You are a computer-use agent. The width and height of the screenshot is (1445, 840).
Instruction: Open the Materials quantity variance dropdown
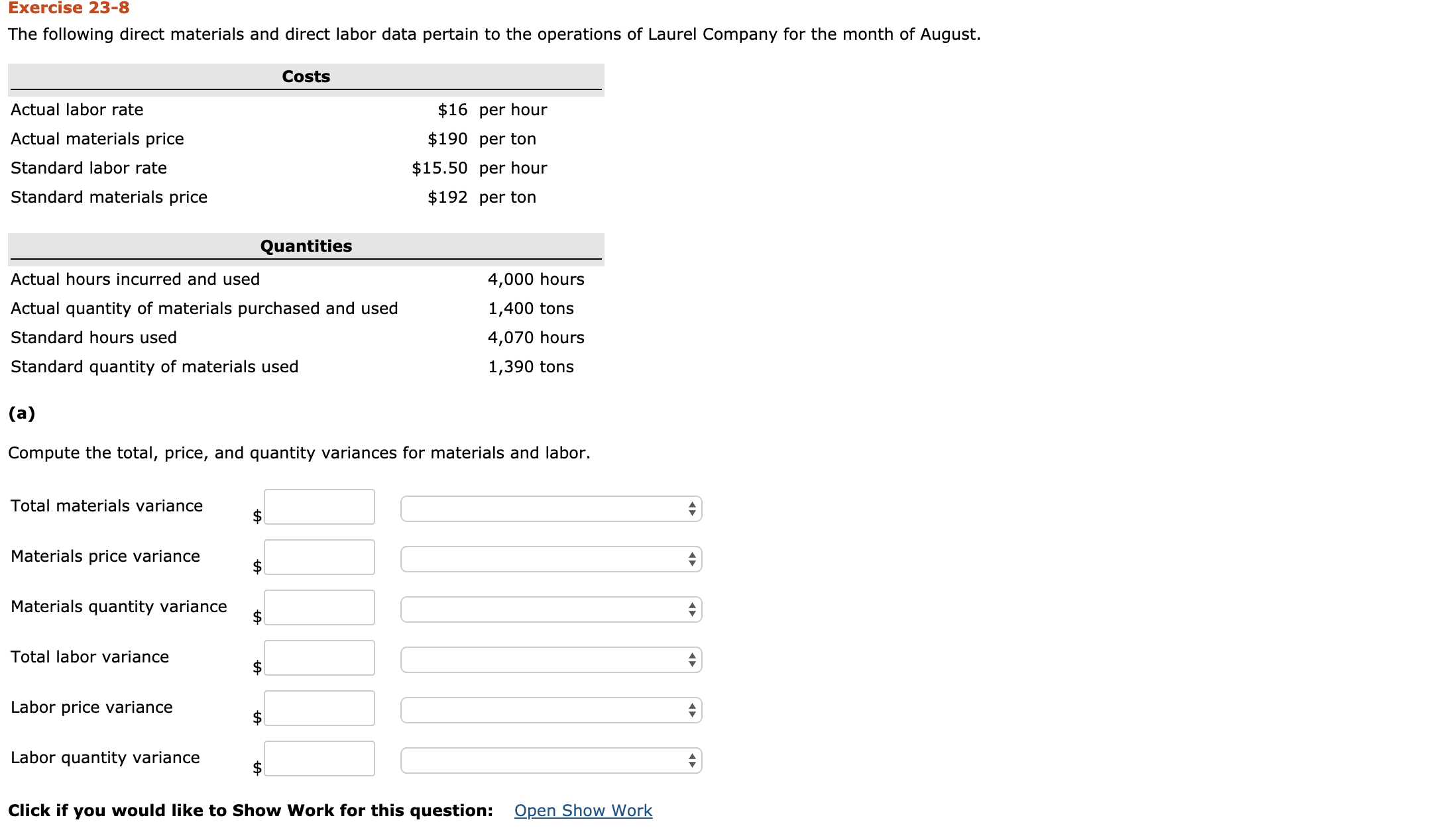(551, 610)
